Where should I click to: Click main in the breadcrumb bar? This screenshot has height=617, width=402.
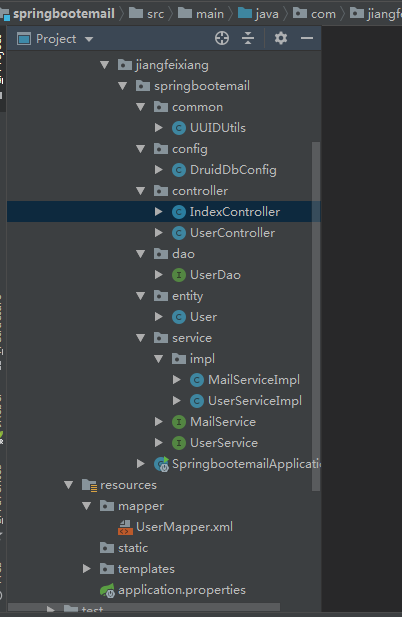point(210,14)
